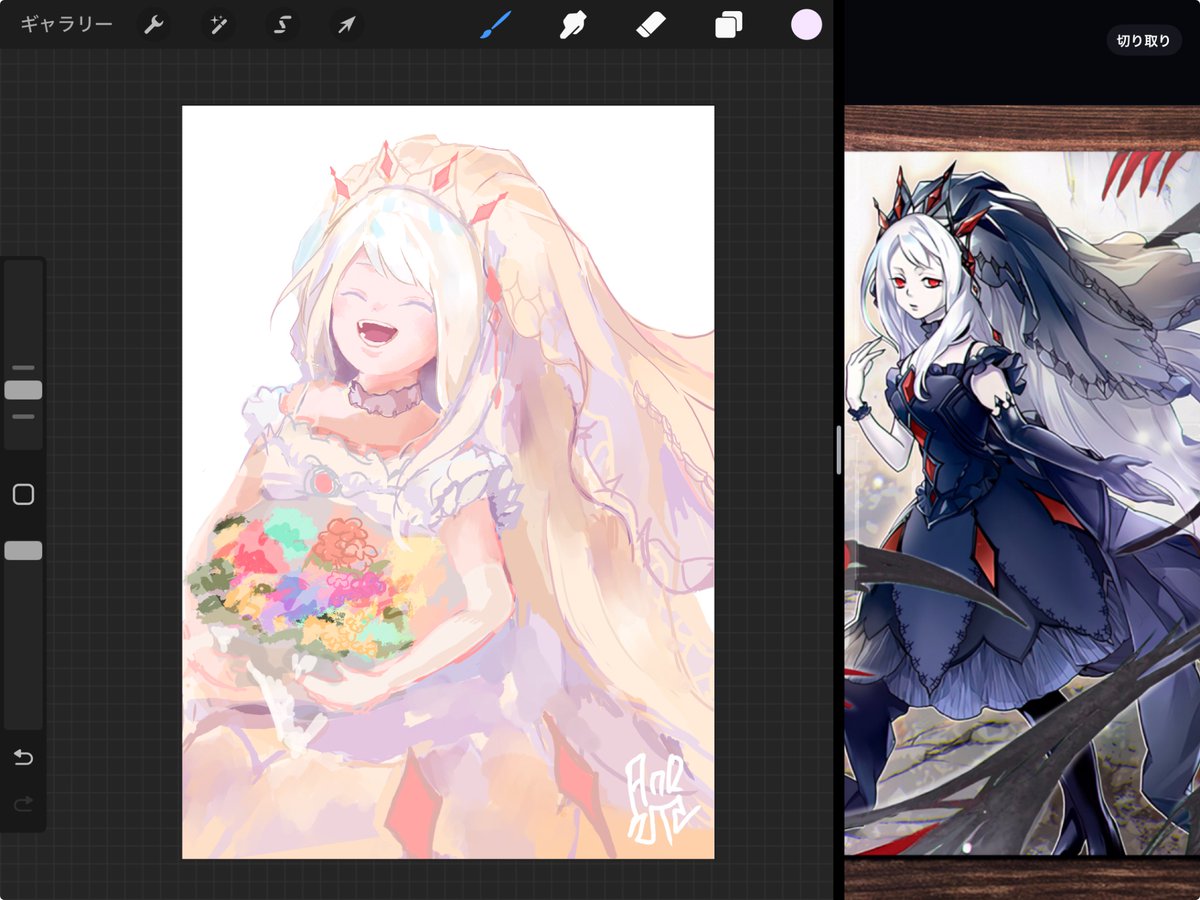The width and height of the screenshot is (1200, 900).
Task: Click the brush opacity slider handle
Action: [23, 550]
